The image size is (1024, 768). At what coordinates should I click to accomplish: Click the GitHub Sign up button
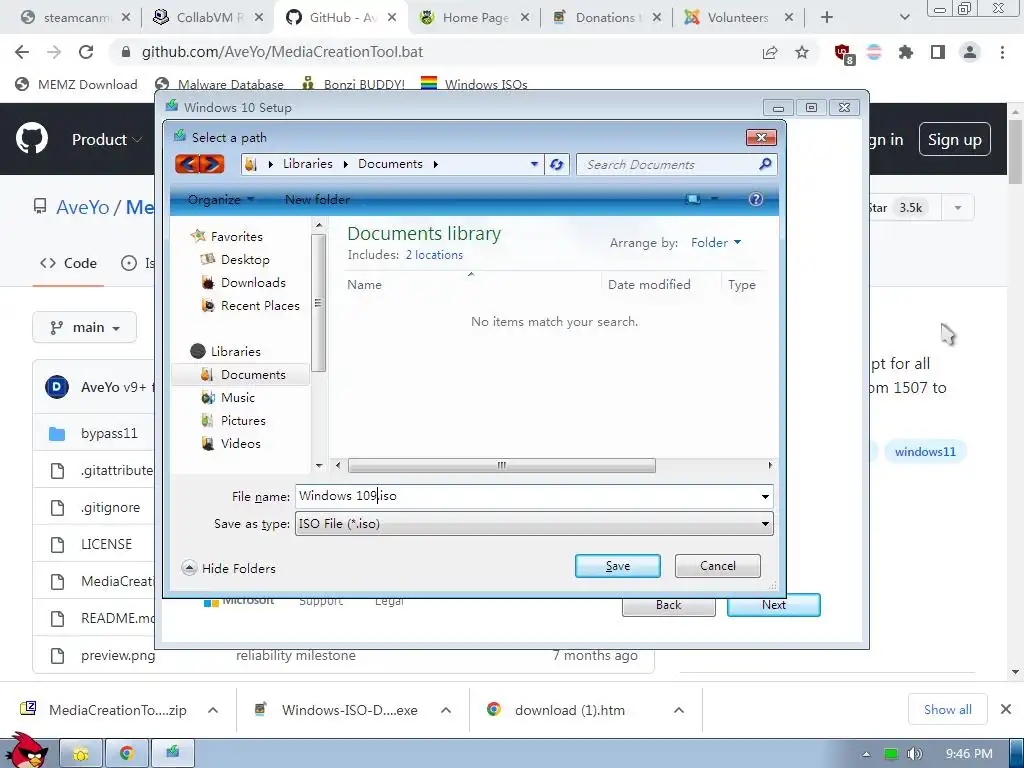click(955, 139)
